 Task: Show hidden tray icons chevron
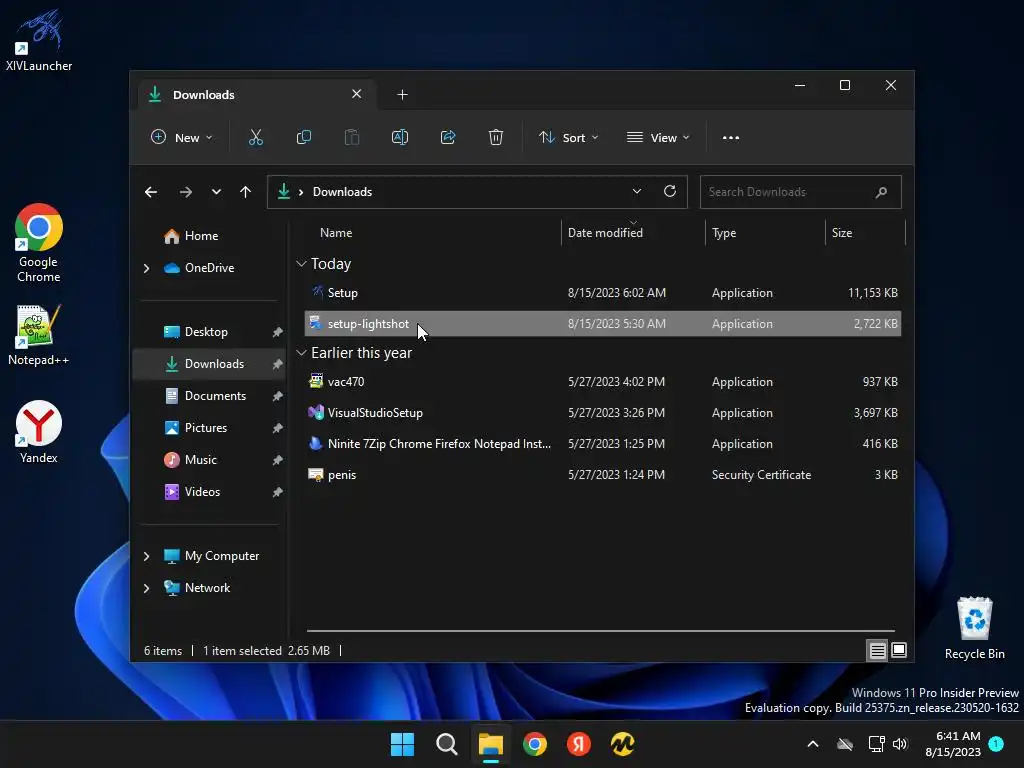pyautogui.click(x=813, y=744)
